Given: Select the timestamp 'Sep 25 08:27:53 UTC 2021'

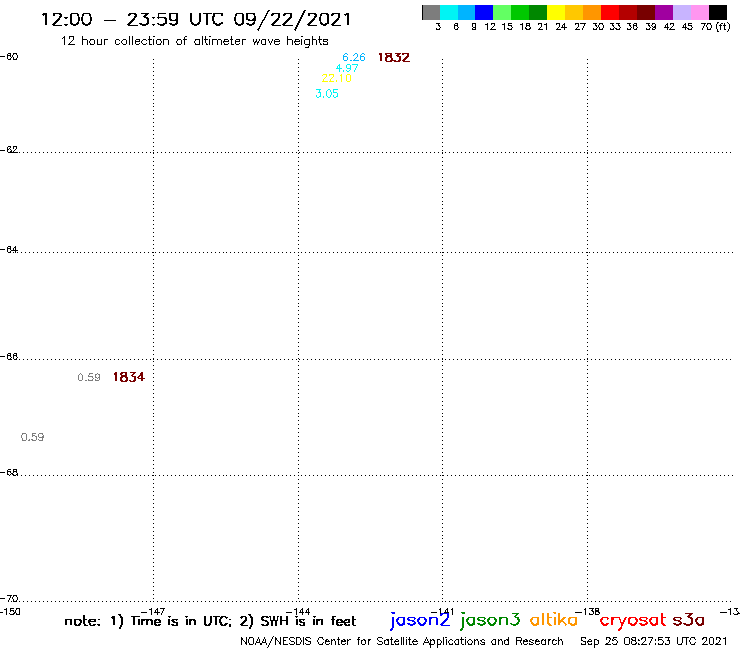Looking at the screenshot, I should [x=654, y=642].
